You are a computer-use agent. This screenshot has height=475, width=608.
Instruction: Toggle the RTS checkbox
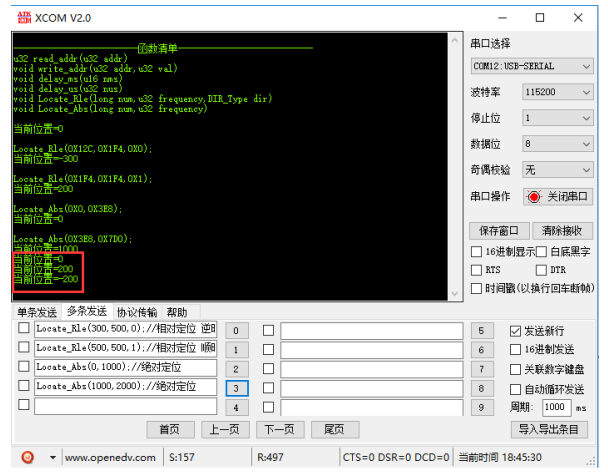476,270
